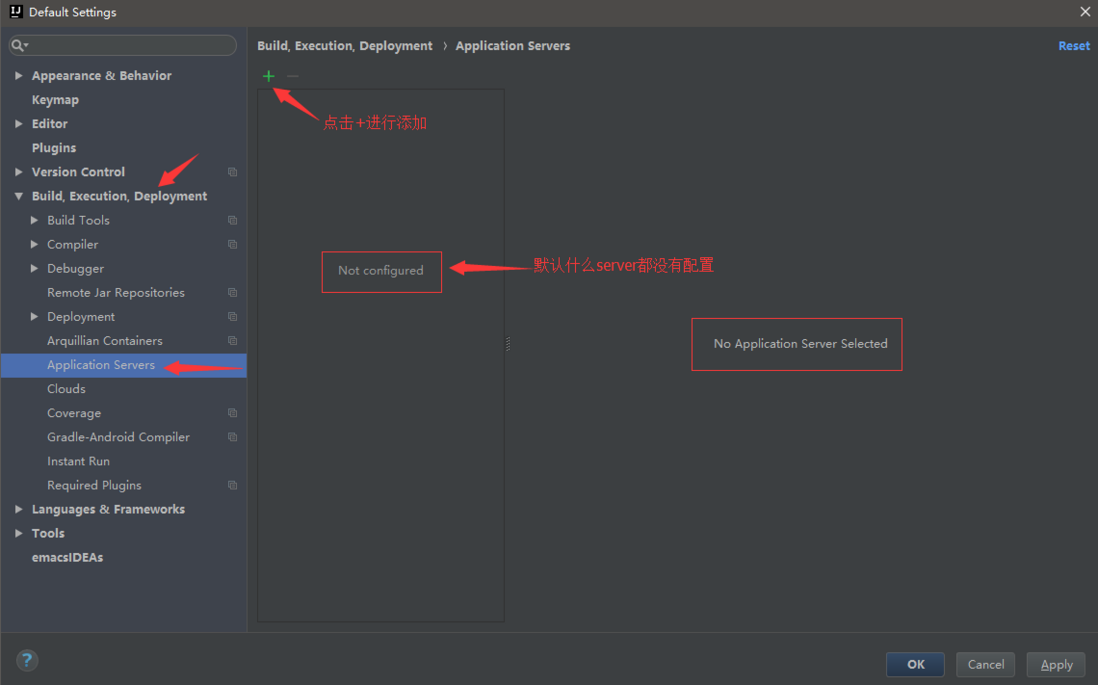Click the project-level icon beside Required Plugins
This screenshot has width=1098, height=685.
pyautogui.click(x=232, y=485)
